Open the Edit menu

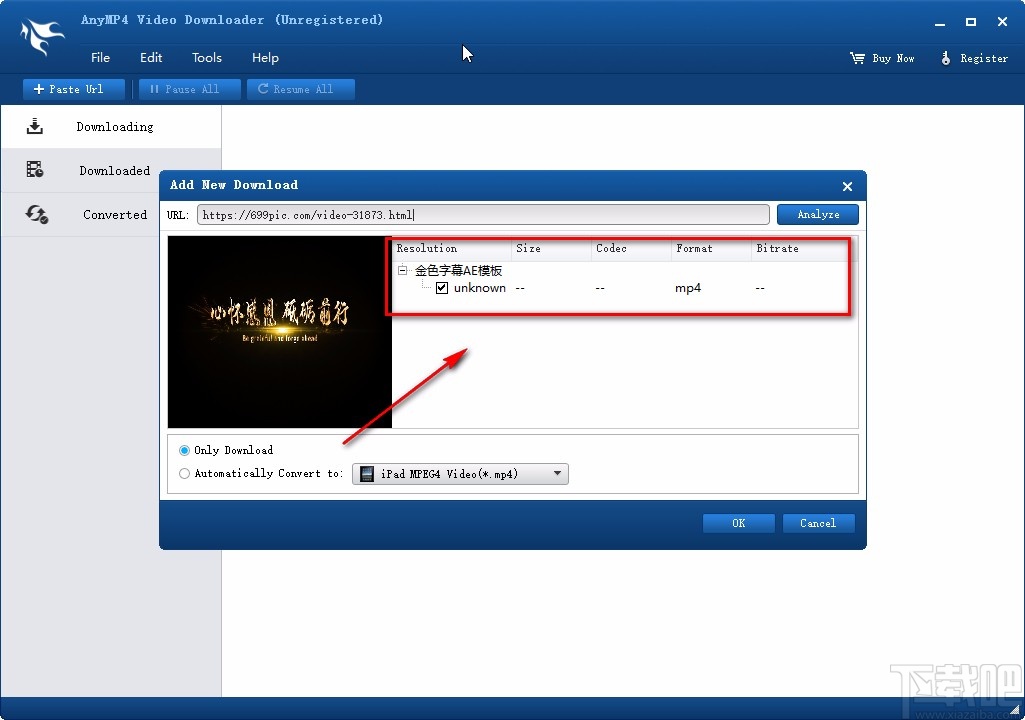[x=150, y=57]
